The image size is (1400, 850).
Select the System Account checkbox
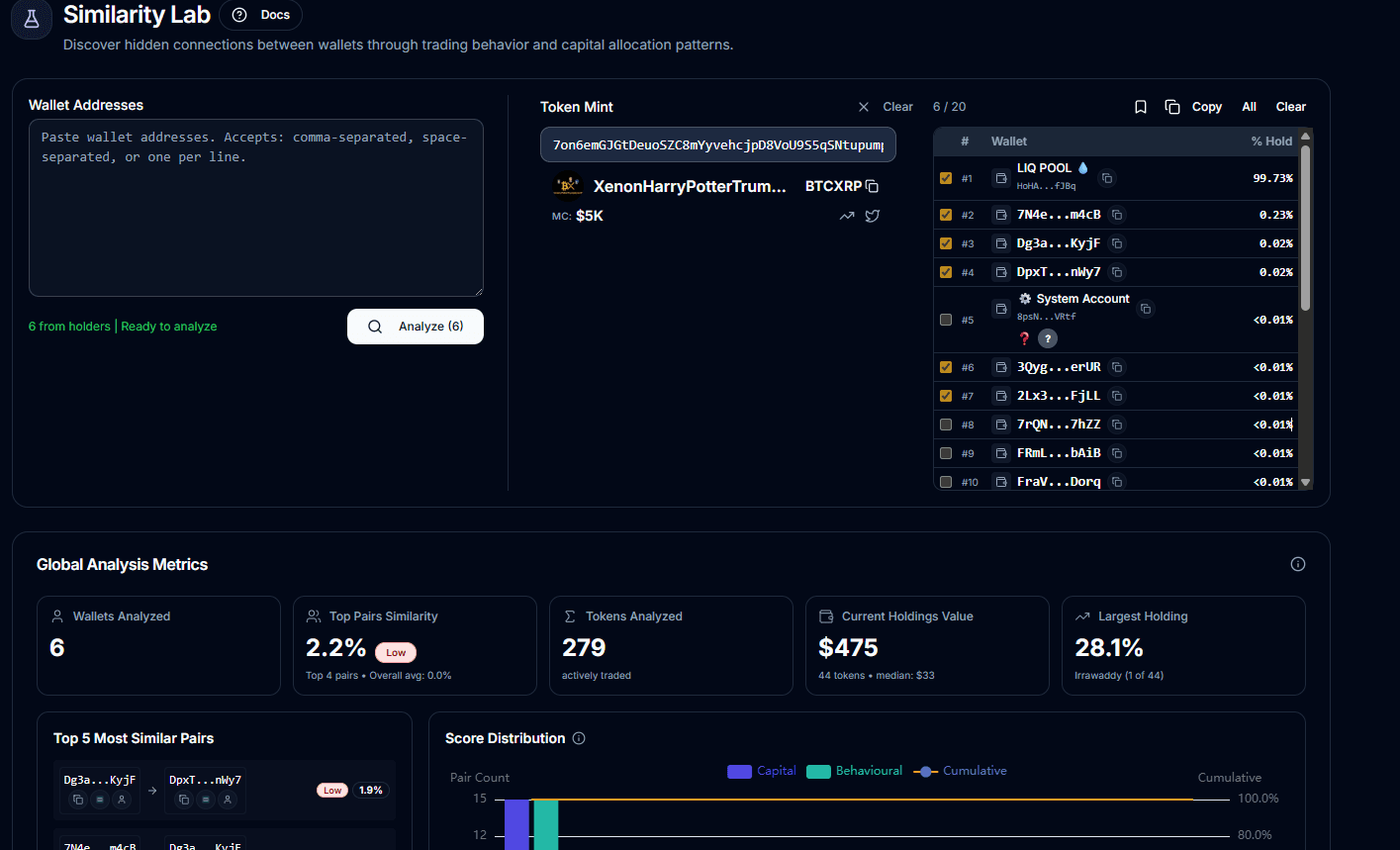point(945,319)
